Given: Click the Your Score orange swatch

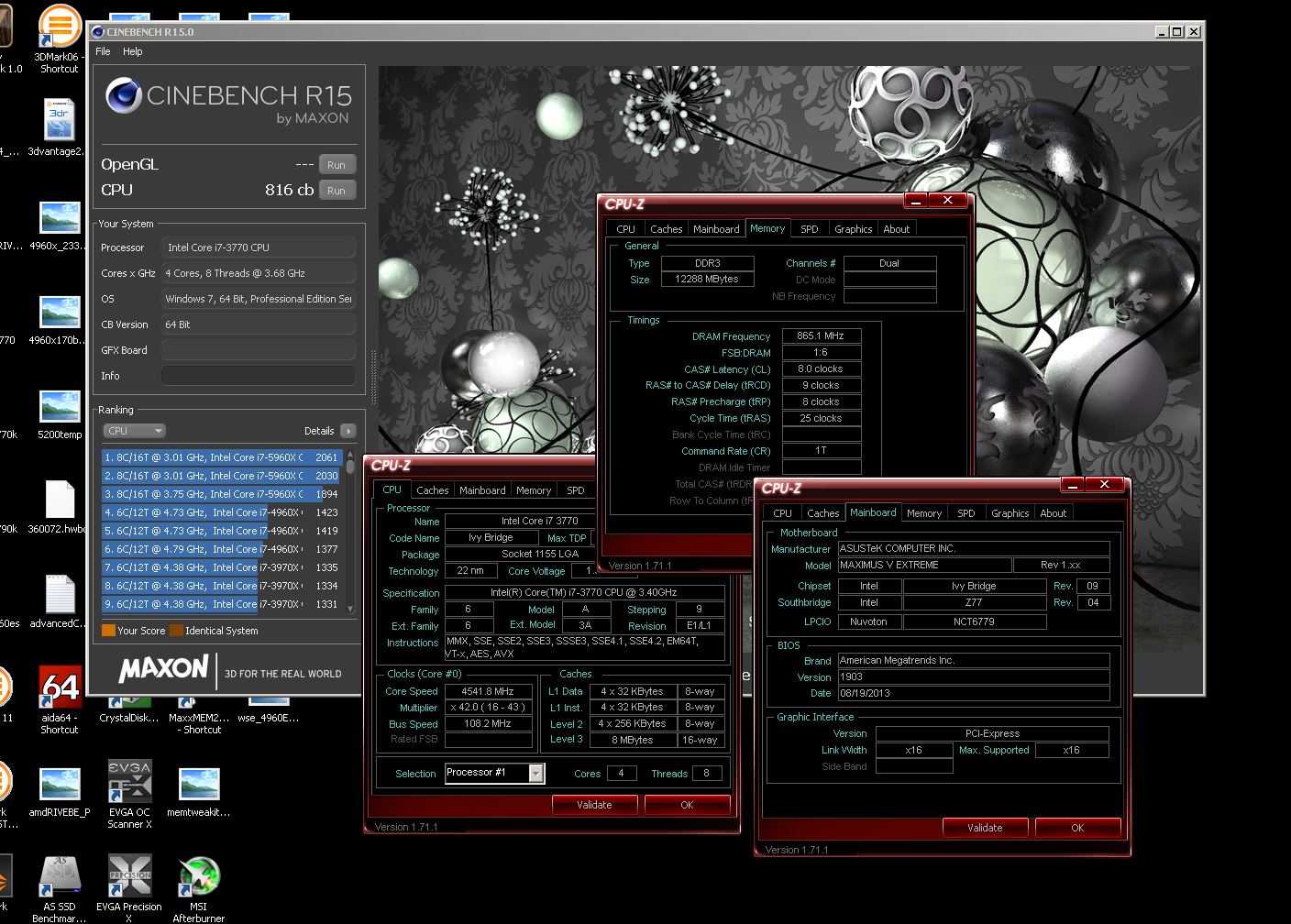Looking at the screenshot, I should coord(108,631).
